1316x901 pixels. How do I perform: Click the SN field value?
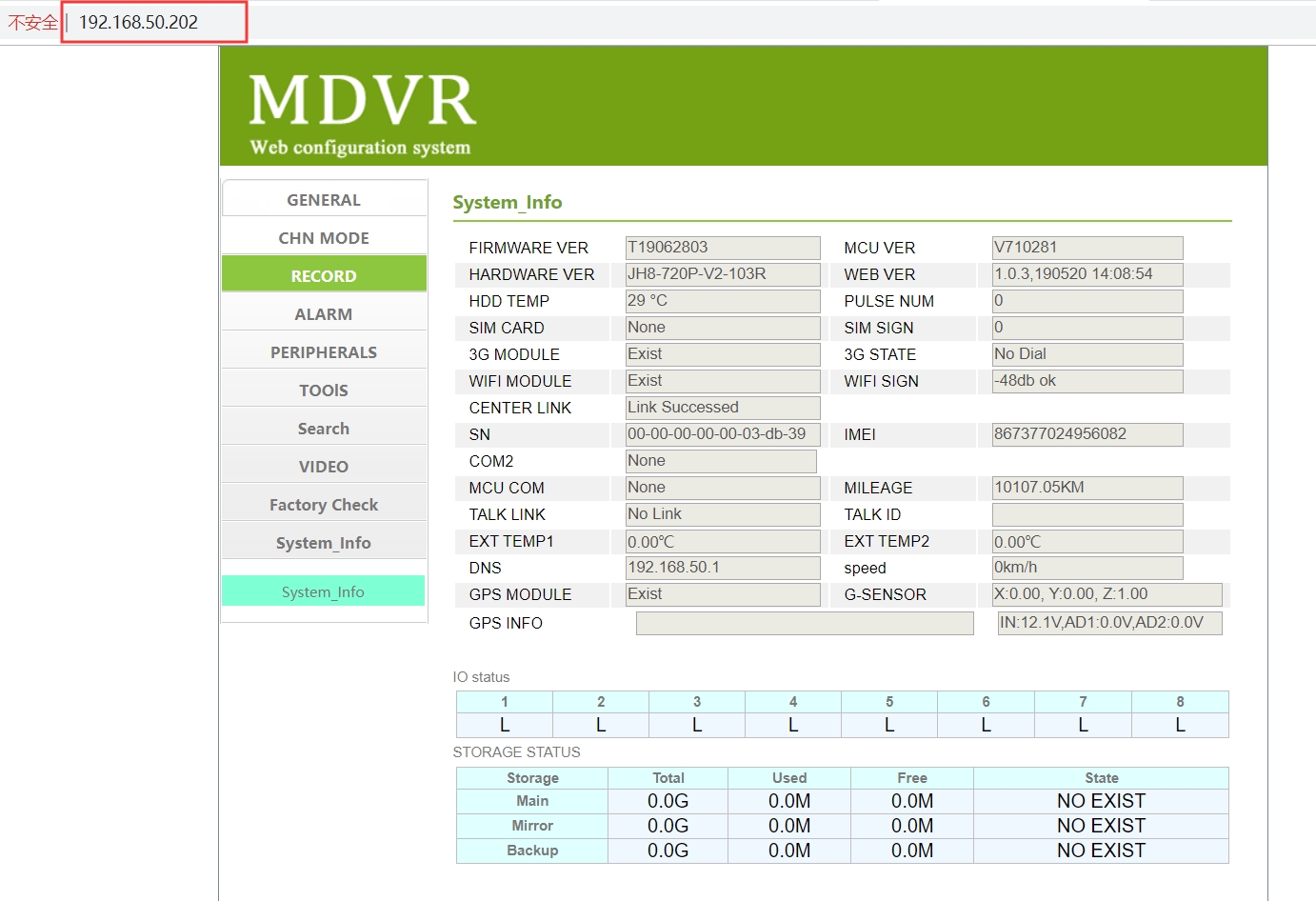723,434
